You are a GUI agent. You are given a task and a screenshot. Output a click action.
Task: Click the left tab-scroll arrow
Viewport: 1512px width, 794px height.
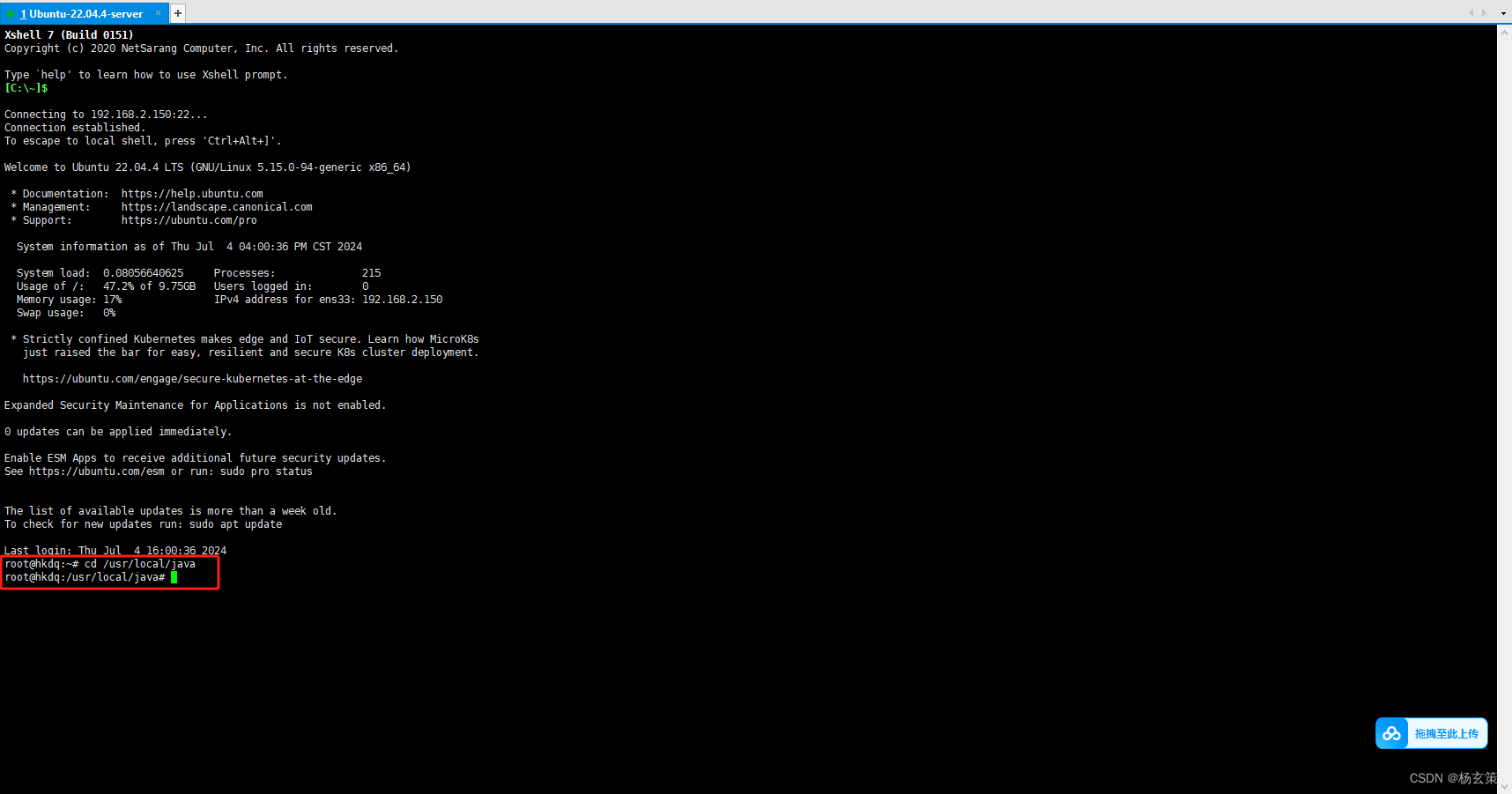(x=1471, y=13)
